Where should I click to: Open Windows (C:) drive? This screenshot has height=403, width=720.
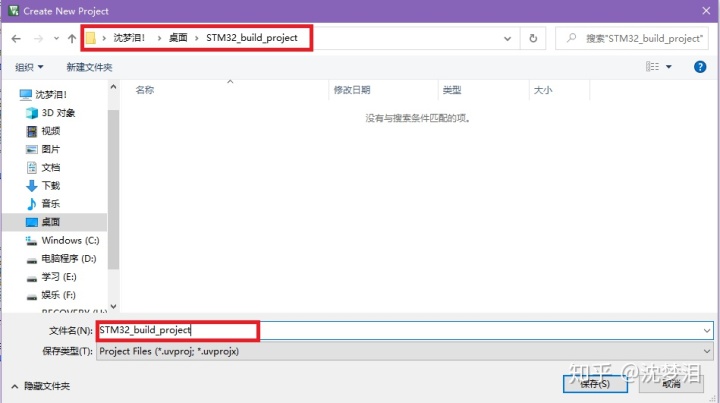(62, 241)
